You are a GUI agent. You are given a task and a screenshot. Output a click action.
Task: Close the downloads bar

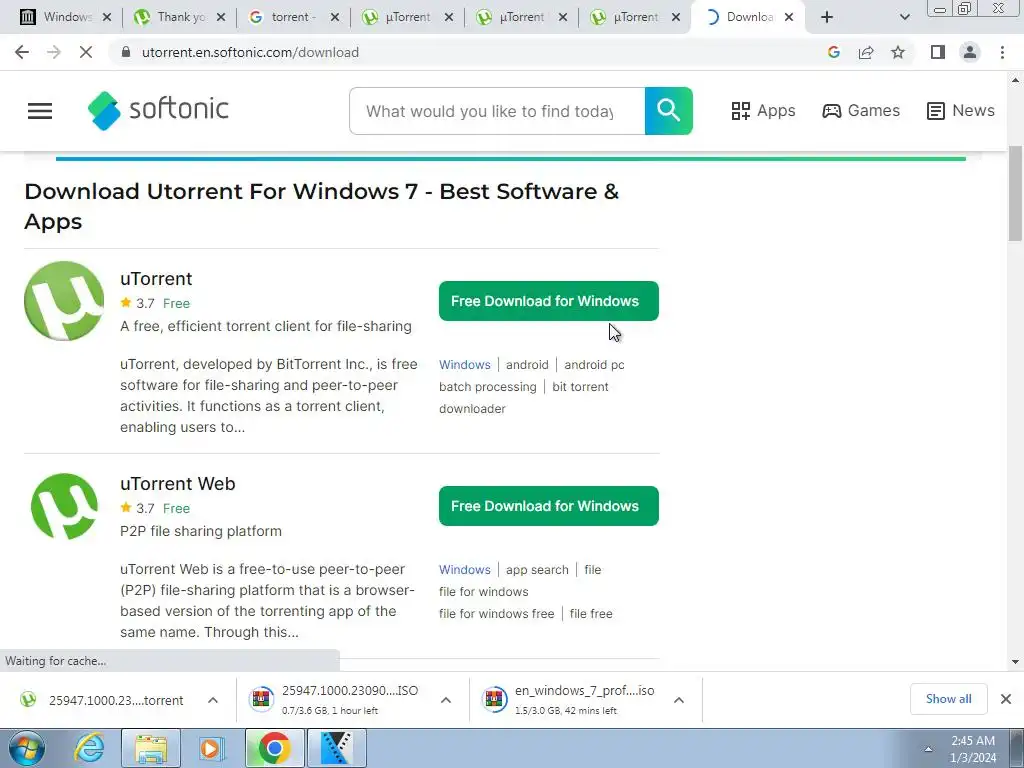[1006, 699]
